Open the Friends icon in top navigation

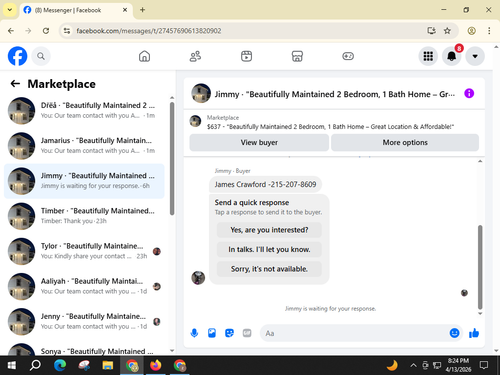pyautogui.click(x=195, y=56)
